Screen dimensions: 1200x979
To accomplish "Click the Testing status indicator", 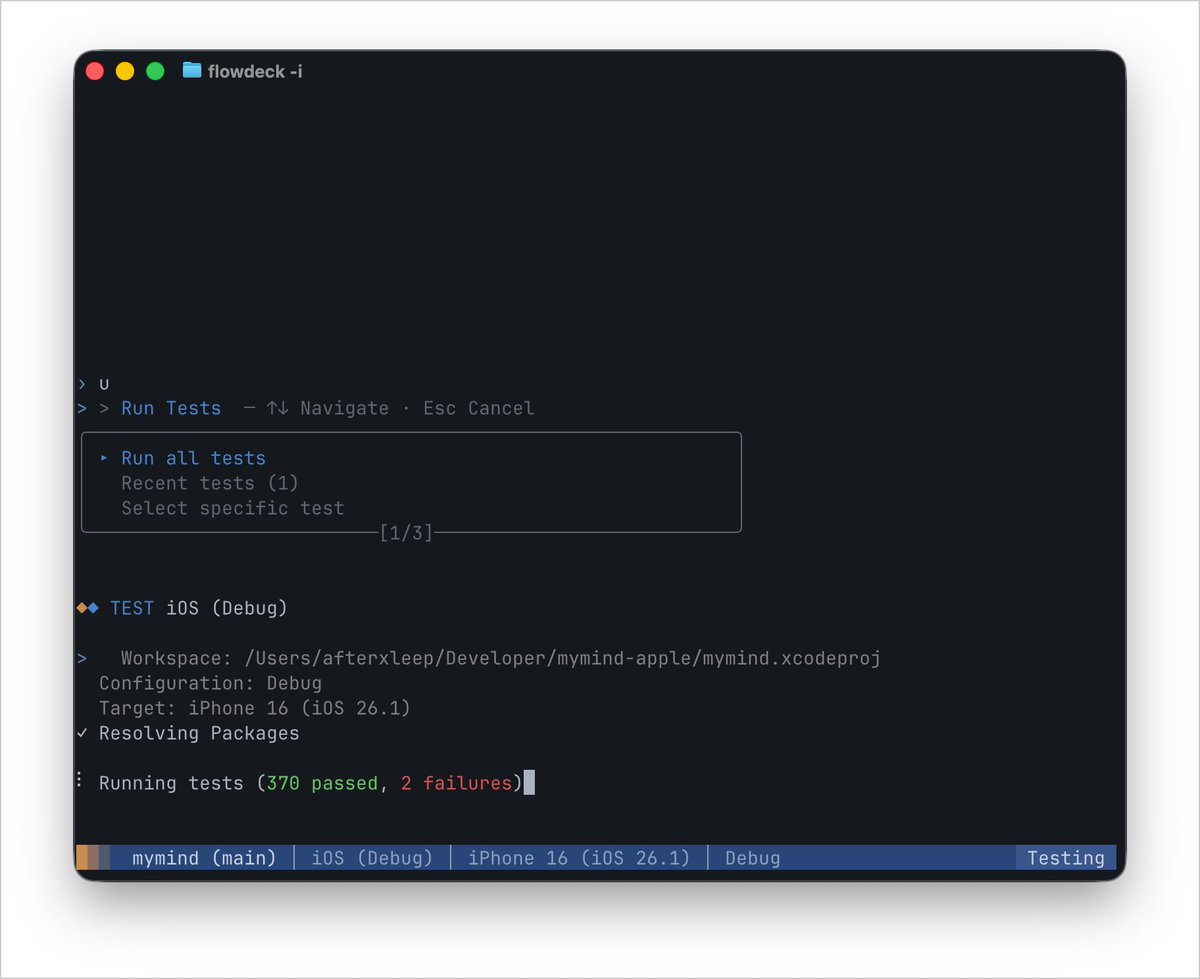I will pyautogui.click(x=1066, y=858).
